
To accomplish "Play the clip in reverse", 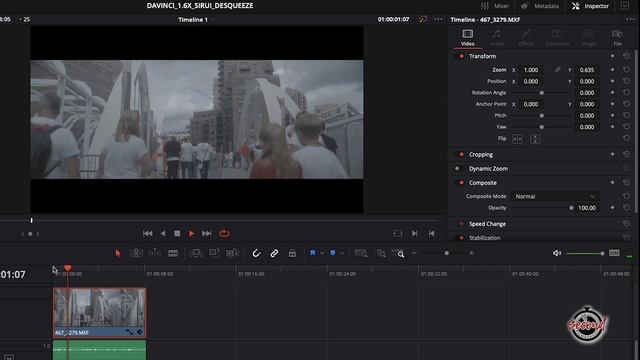I will (x=163, y=233).
